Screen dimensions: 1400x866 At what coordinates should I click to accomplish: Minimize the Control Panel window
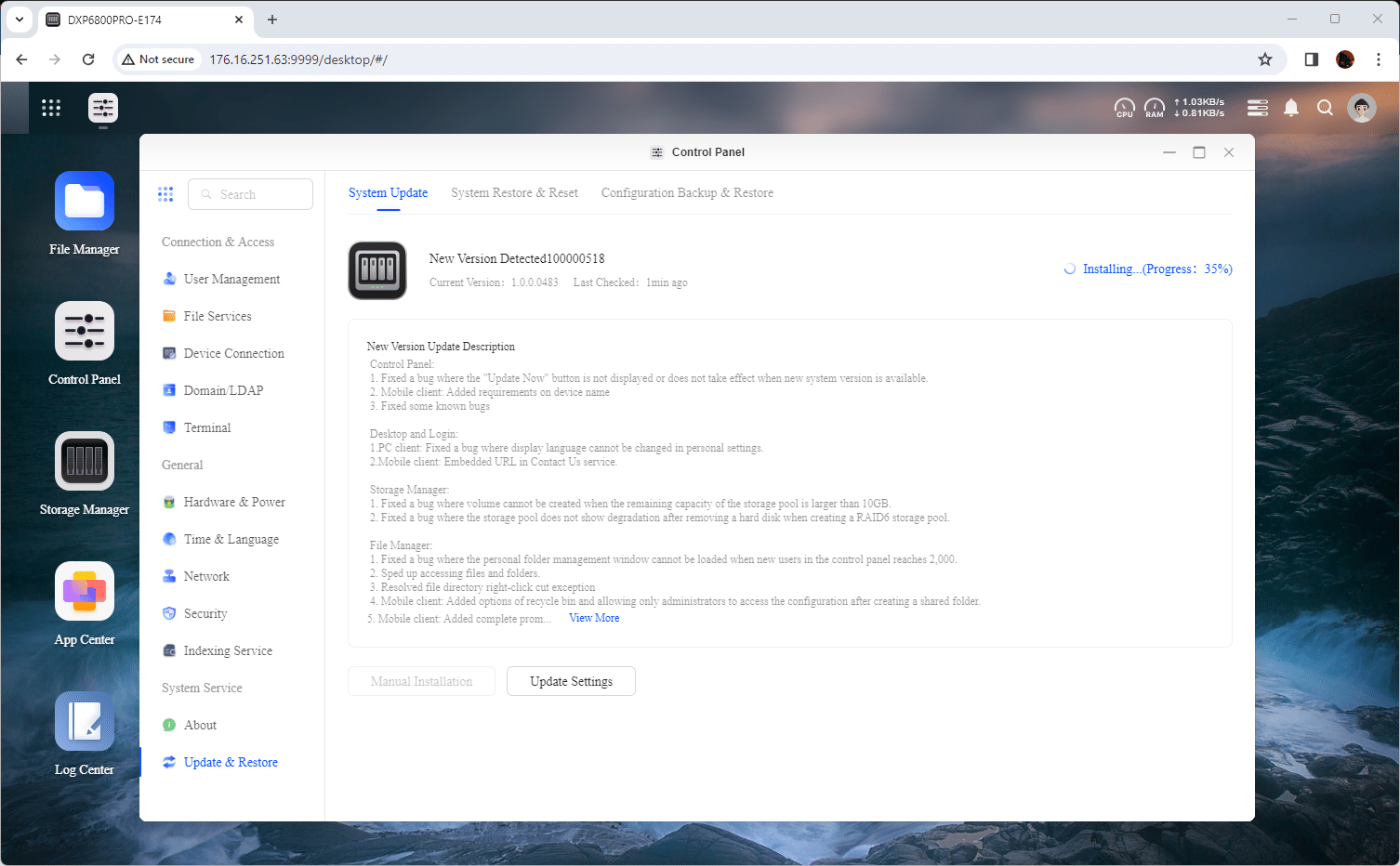1169,152
